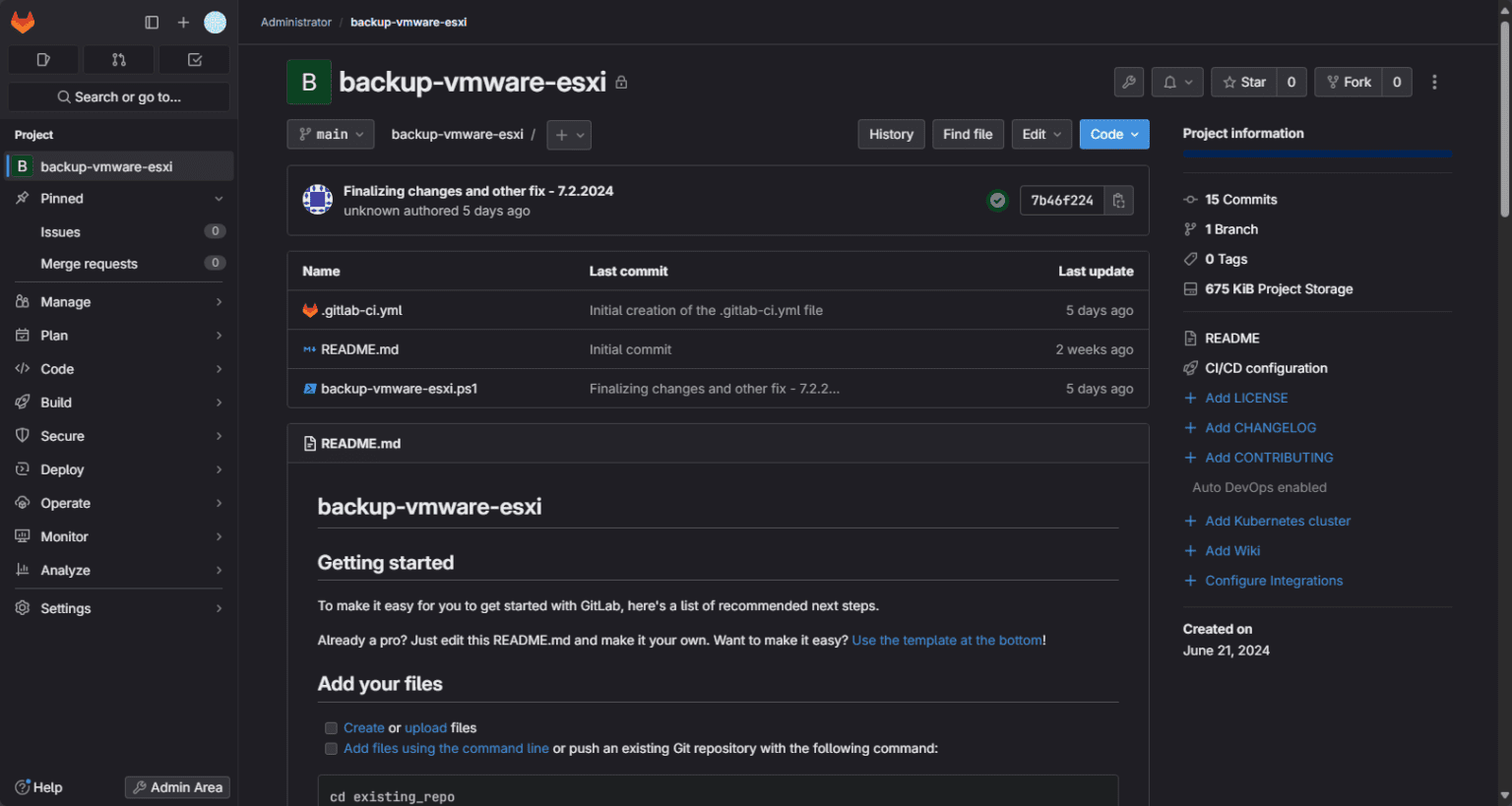
Task: Click the wrench admin settings icon
Action: click(x=1129, y=82)
